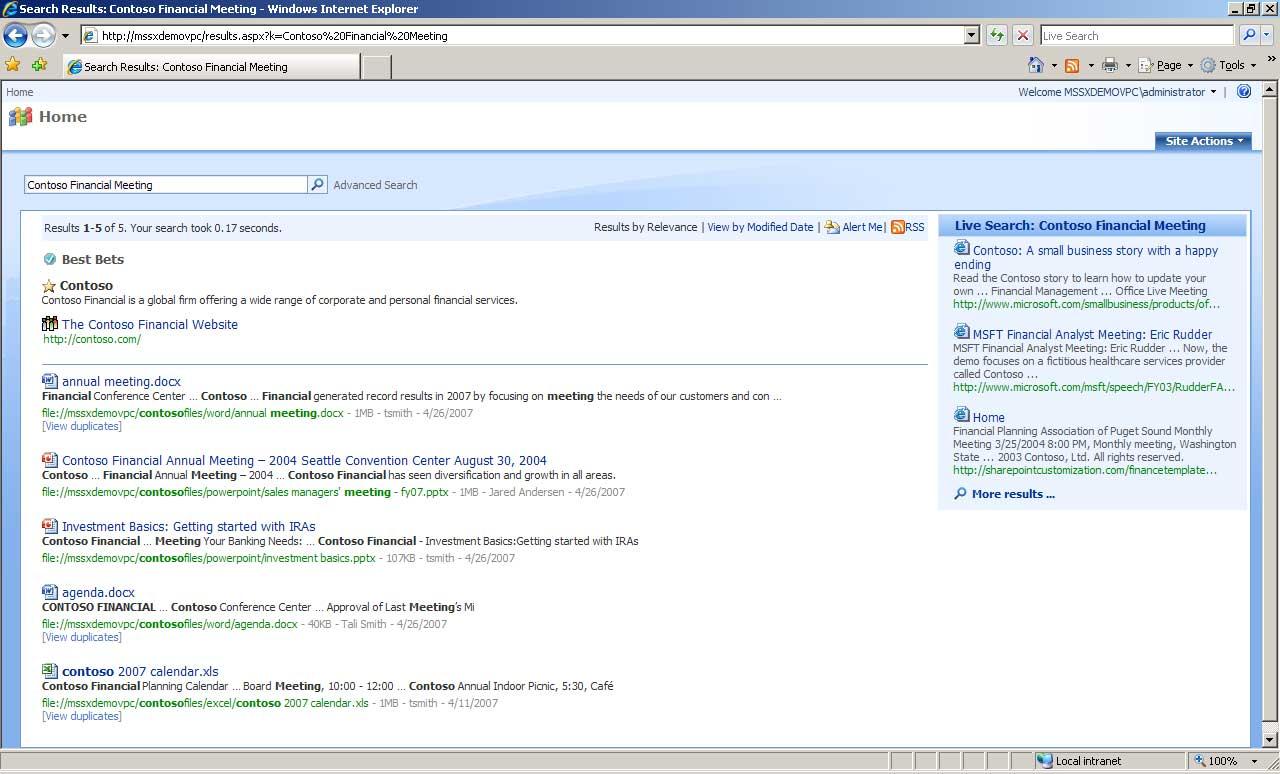Click the browser Forward arrow button
Image resolution: width=1280 pixels, height=774 pixels.
coord(43,36)
